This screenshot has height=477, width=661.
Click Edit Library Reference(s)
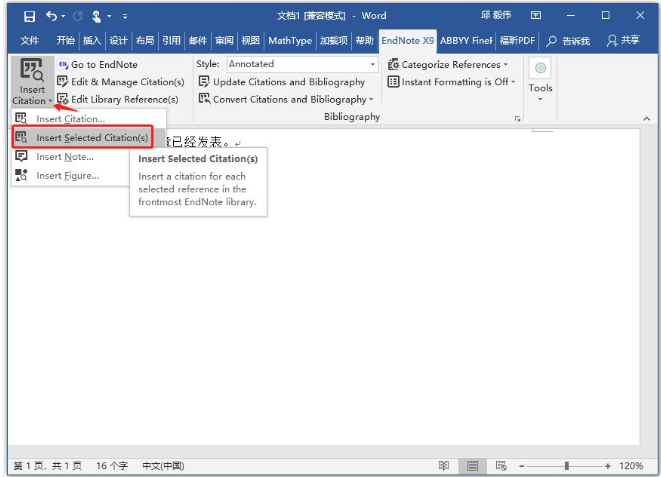pos(118,99)
